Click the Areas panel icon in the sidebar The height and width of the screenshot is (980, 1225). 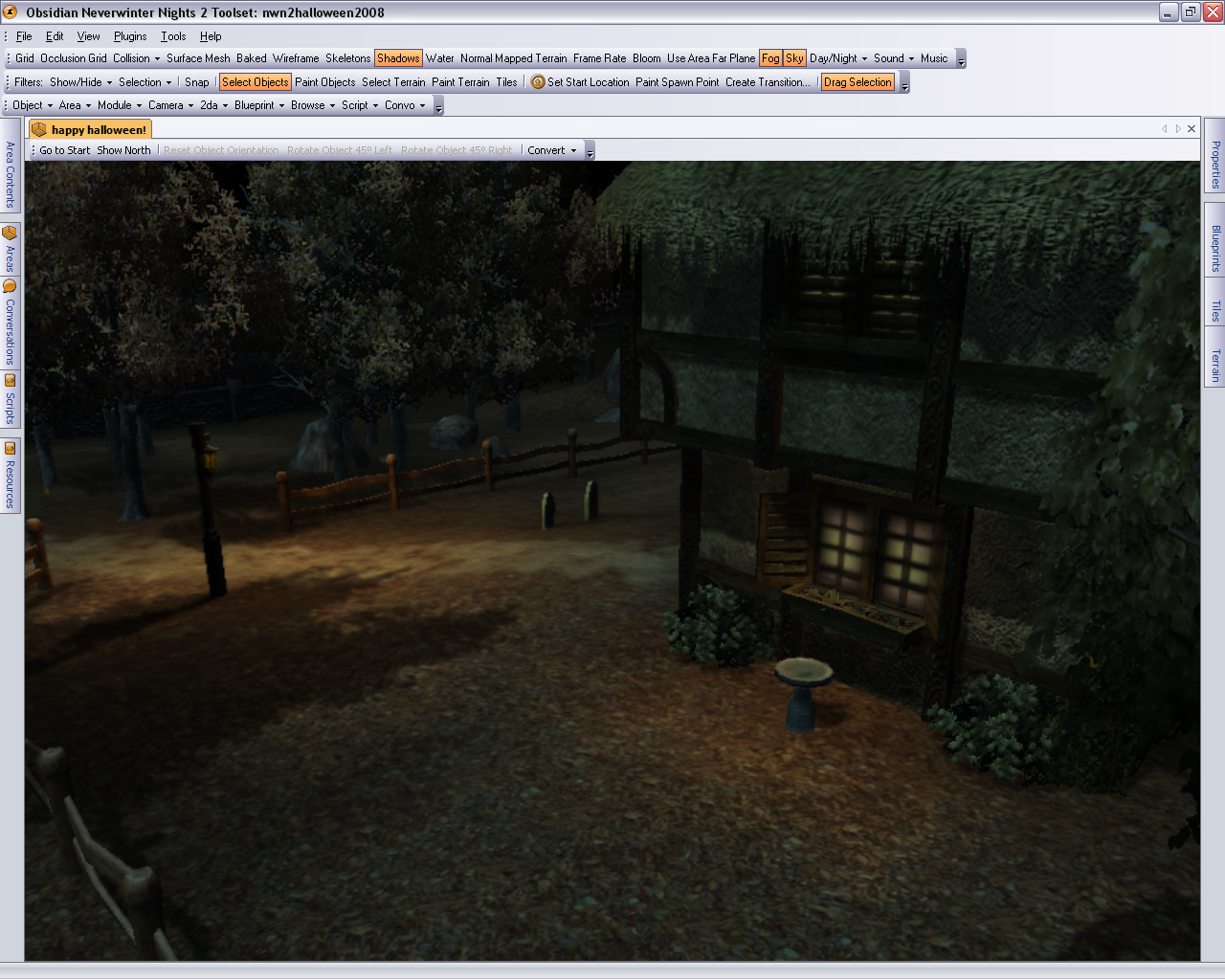click(10, 233)
